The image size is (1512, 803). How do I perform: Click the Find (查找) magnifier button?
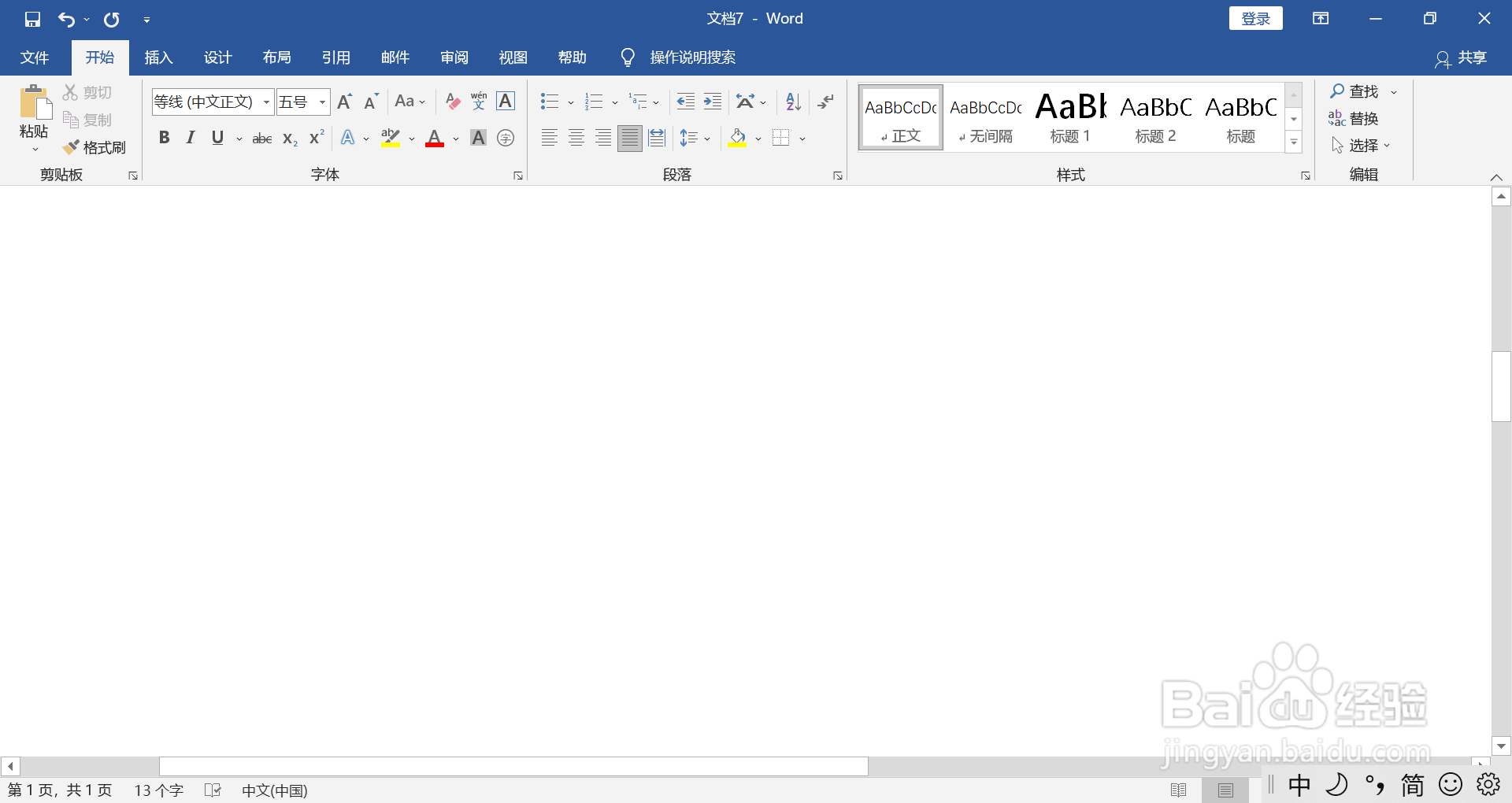[x=1354, y=92]
